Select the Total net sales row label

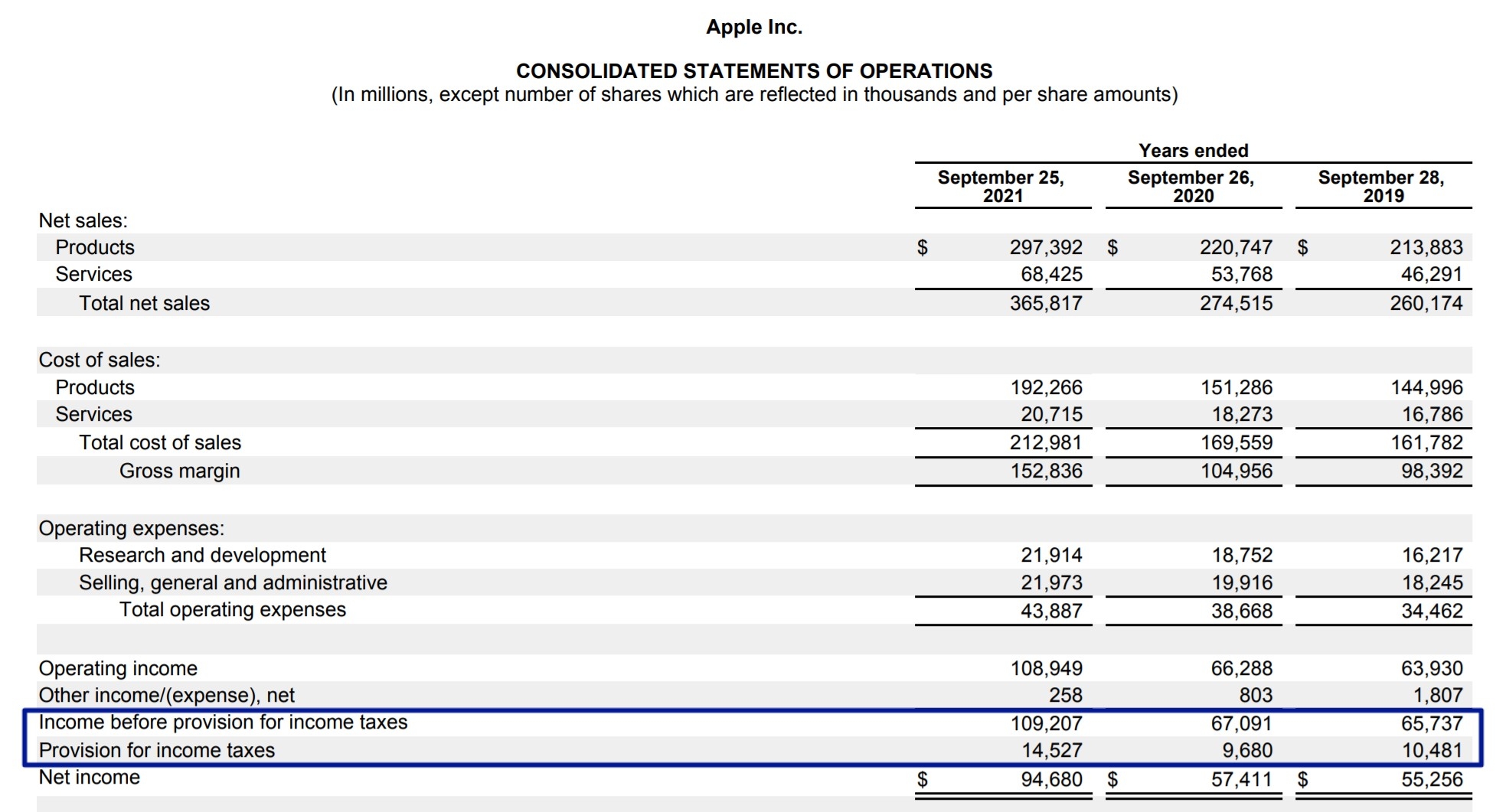coord(144,302)
